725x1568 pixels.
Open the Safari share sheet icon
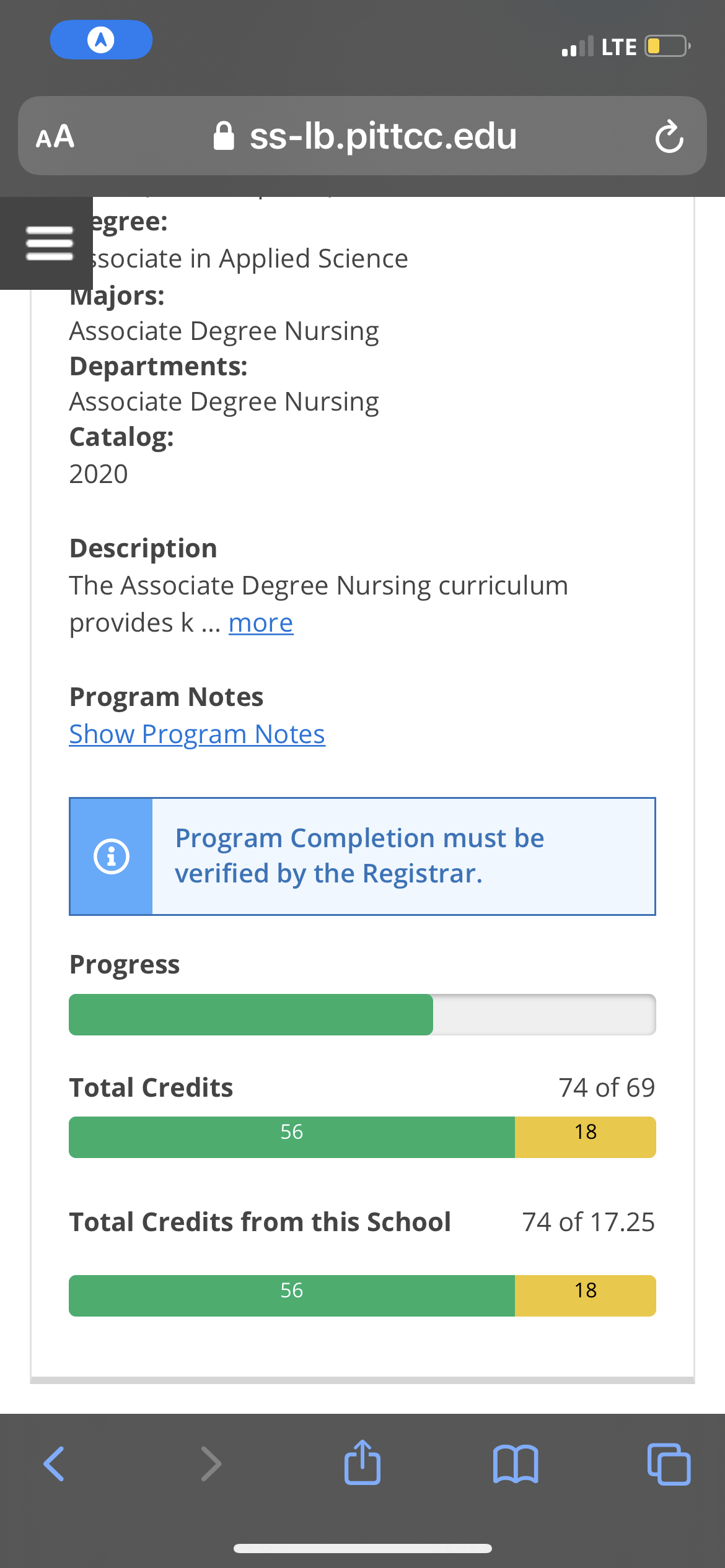(362, 1462)
